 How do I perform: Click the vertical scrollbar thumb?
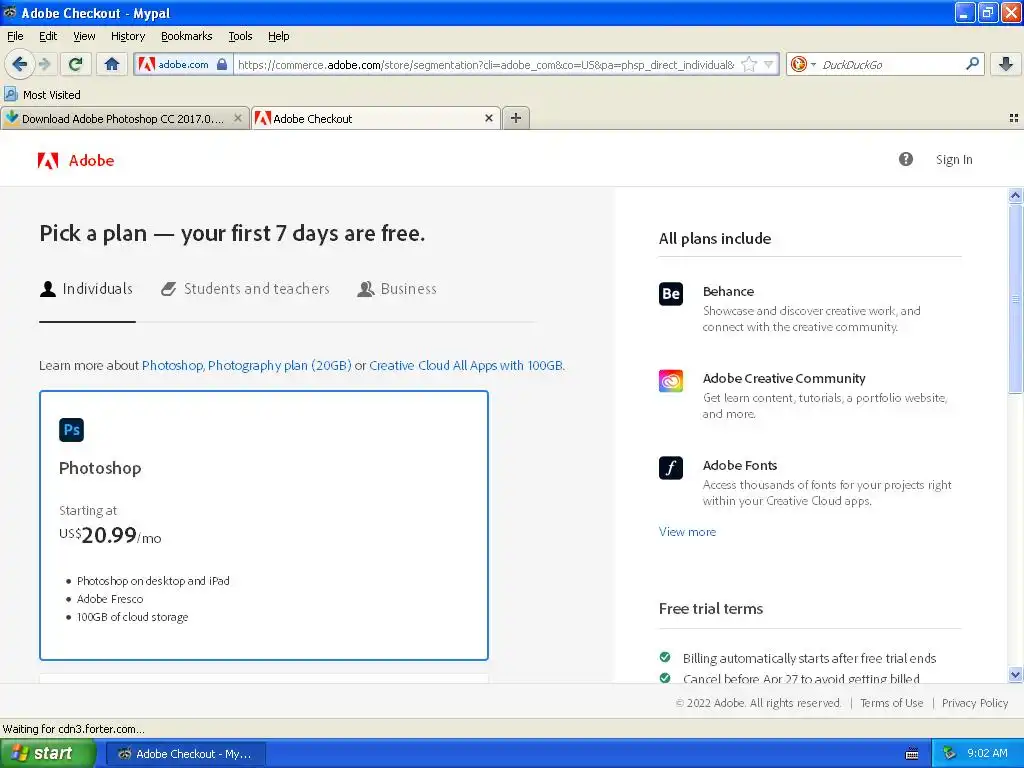click(1015, 298)
